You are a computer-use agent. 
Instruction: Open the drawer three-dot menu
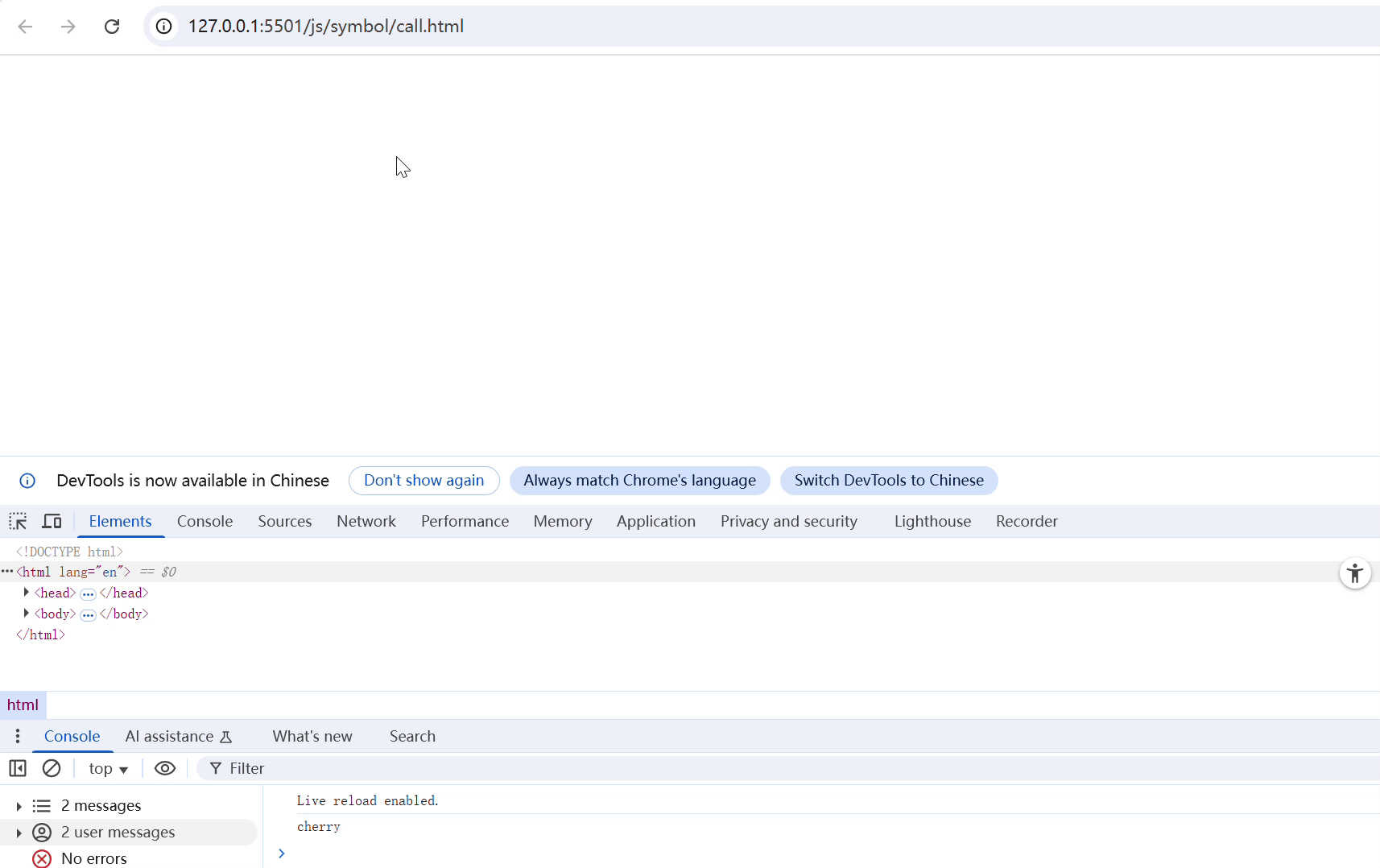pyautogui.click(x=18, y=737)
